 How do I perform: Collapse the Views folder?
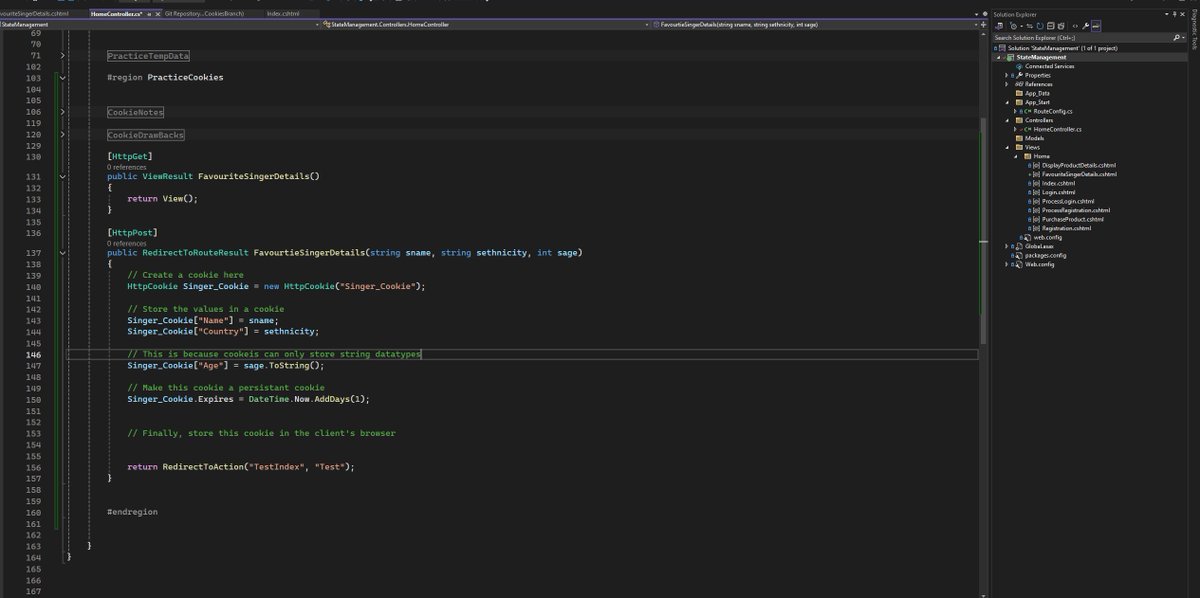(x=1008, y=147)
